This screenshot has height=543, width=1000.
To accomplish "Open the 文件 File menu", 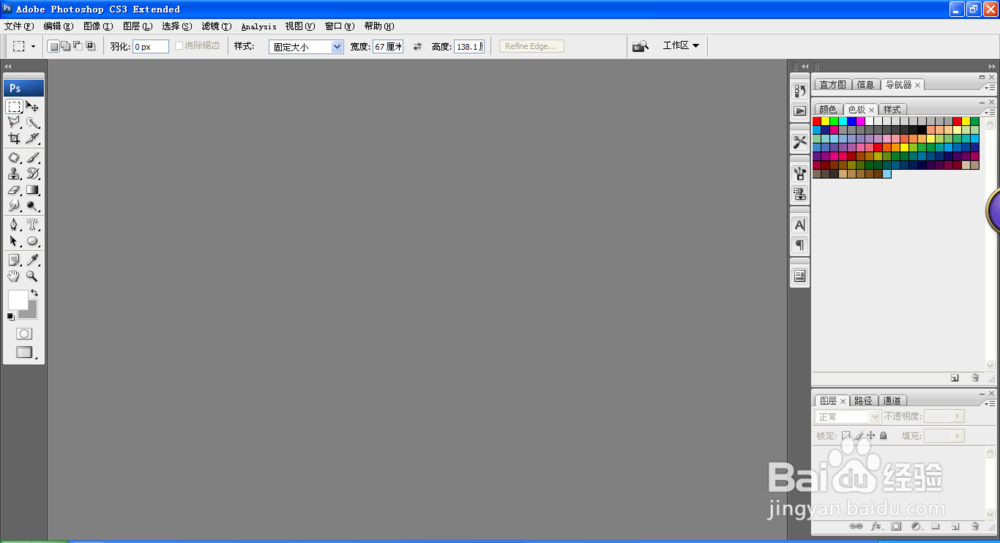I will [18, 26].
